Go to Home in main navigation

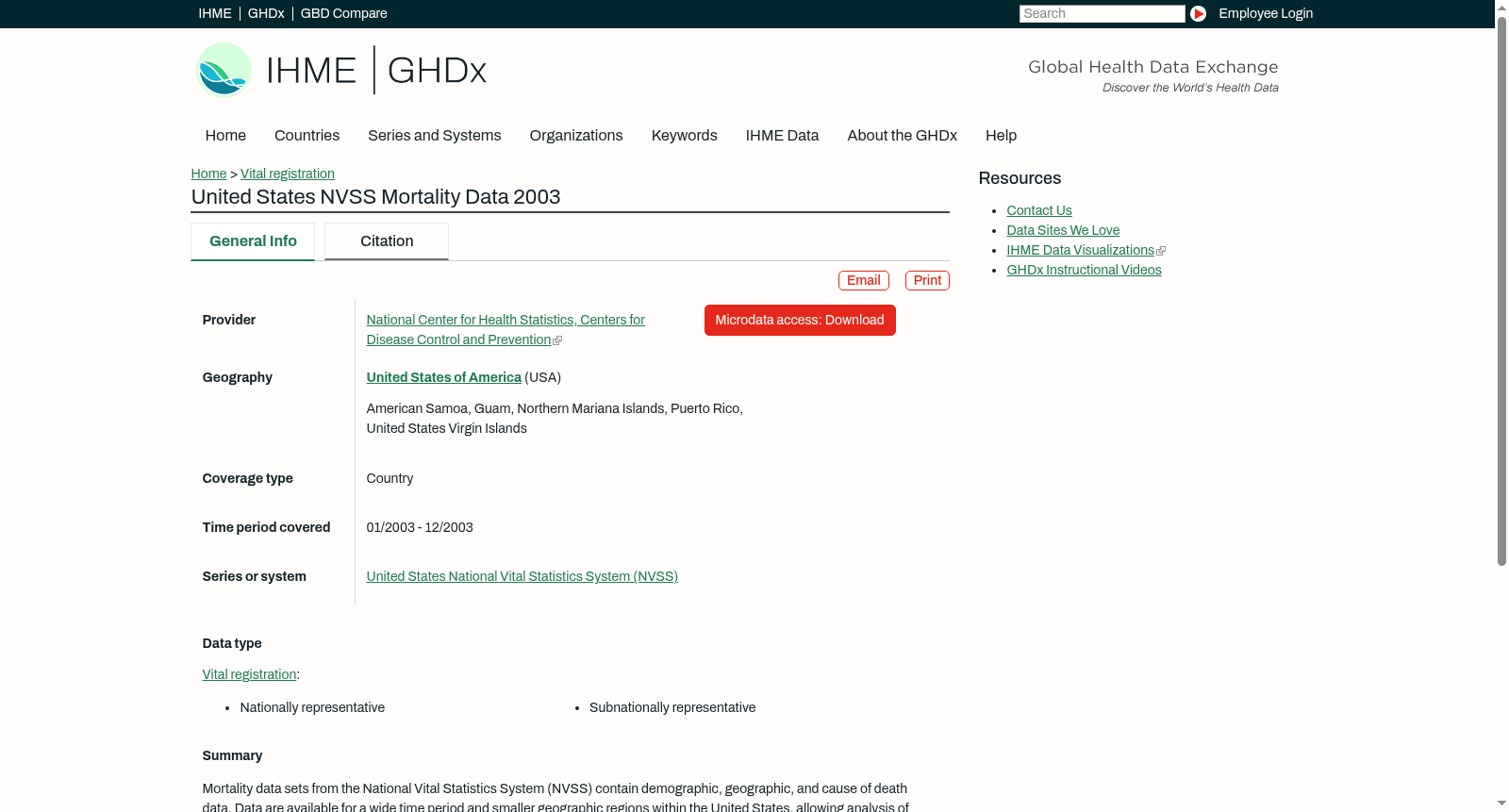pyautogui.click(x=225, y=136)
